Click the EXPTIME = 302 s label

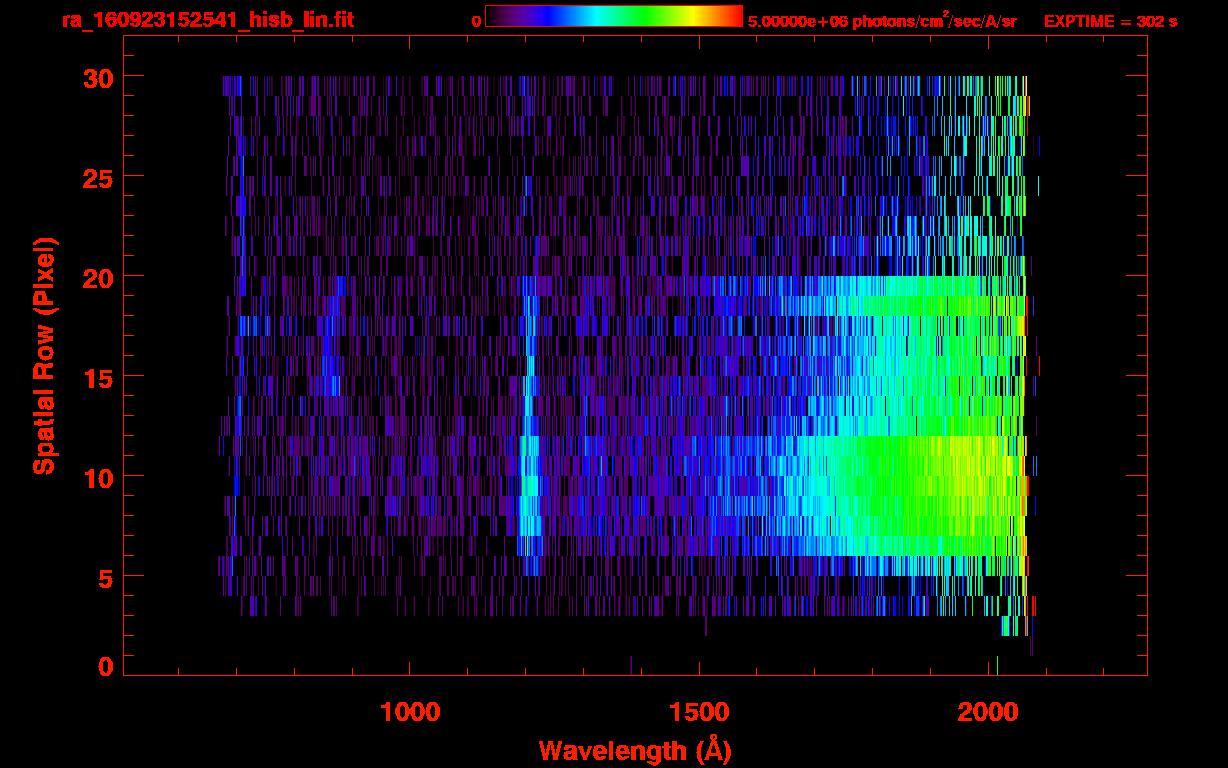pos(1110,21)
